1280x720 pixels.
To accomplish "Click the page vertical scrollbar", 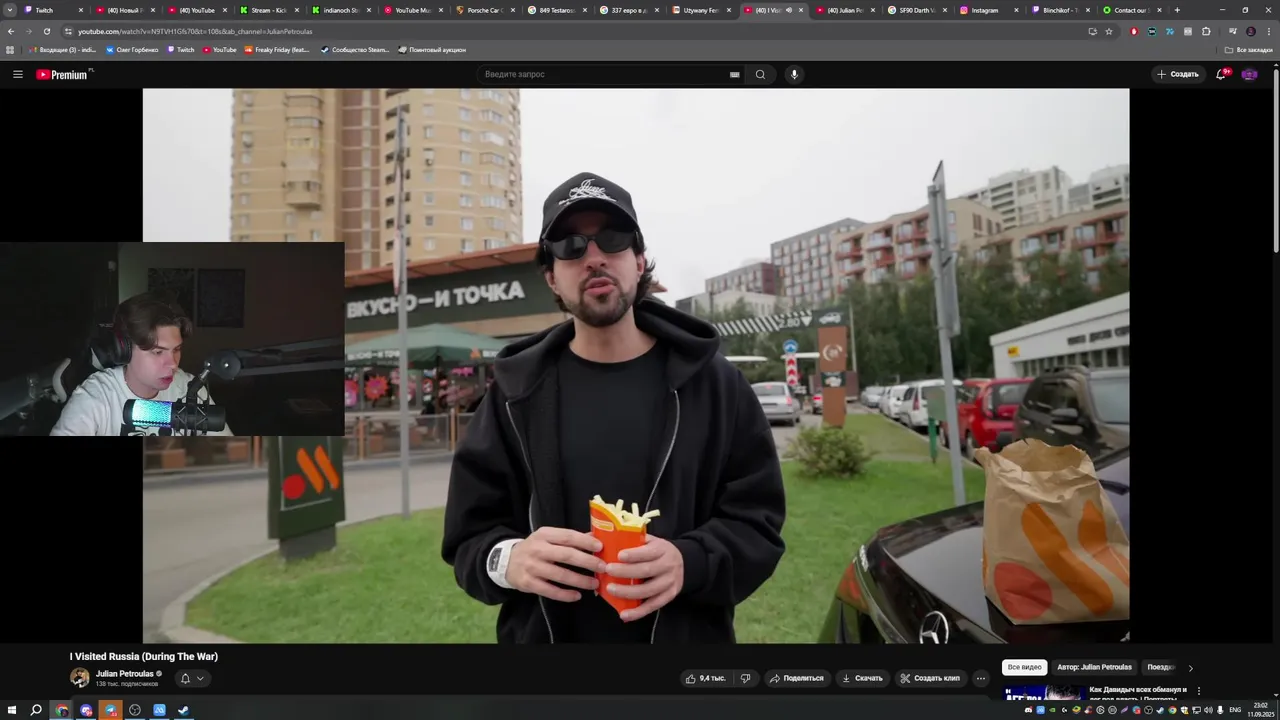I will [1275, 160].
